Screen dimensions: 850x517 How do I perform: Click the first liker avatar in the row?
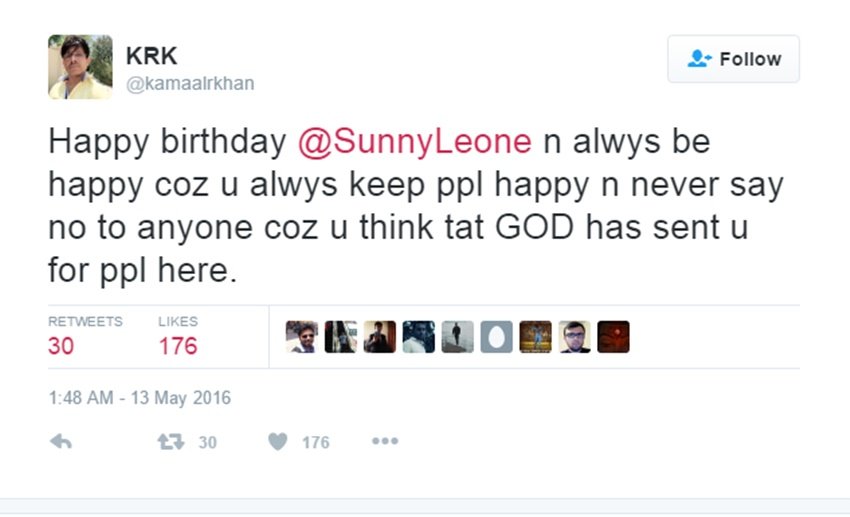[301, 337]
